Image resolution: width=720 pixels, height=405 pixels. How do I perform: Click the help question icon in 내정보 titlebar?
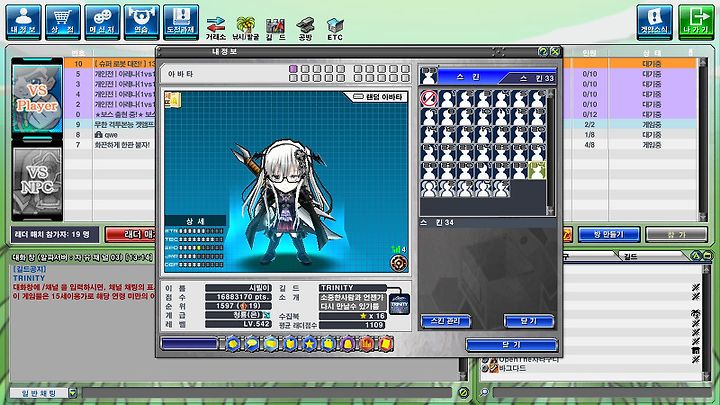543,51
